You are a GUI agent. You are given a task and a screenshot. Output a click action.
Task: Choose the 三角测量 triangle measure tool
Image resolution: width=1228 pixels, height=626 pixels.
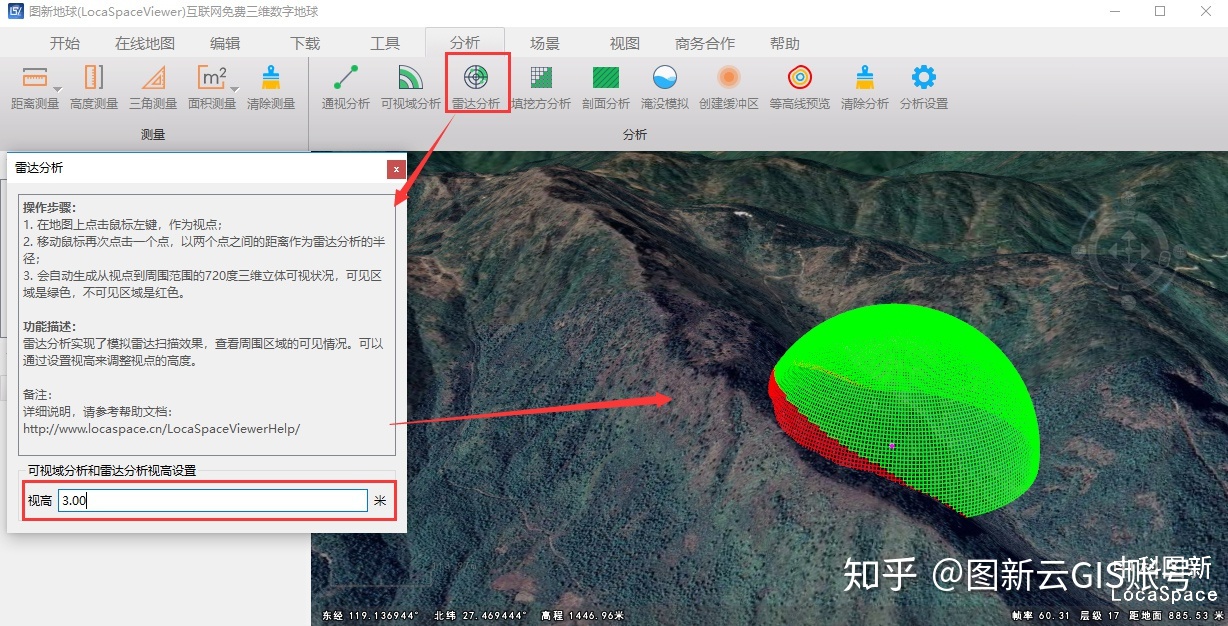click(153, 79)
